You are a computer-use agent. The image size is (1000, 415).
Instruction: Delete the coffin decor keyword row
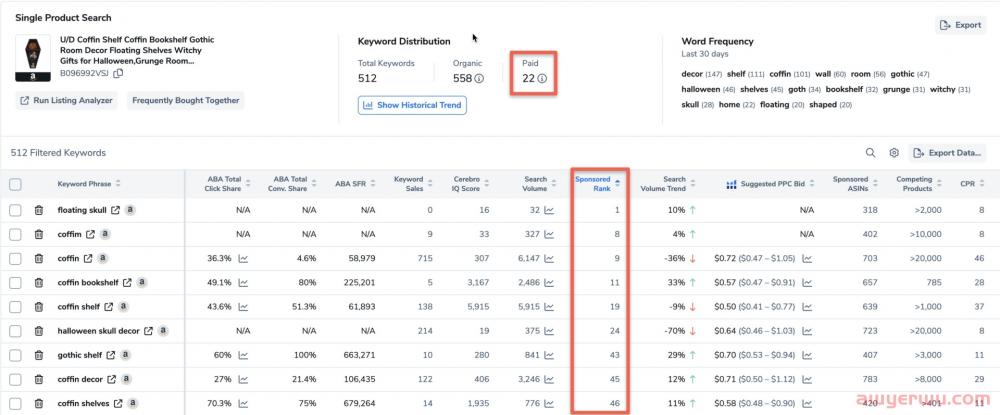(39, 379)
